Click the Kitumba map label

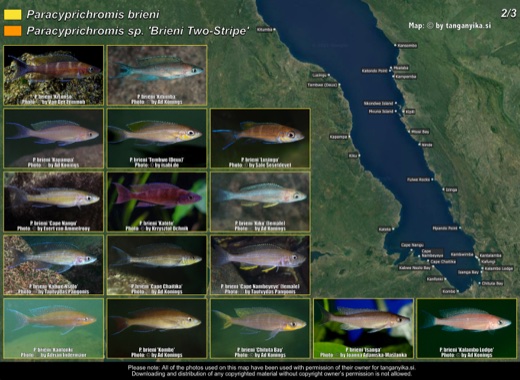[265, 30]
